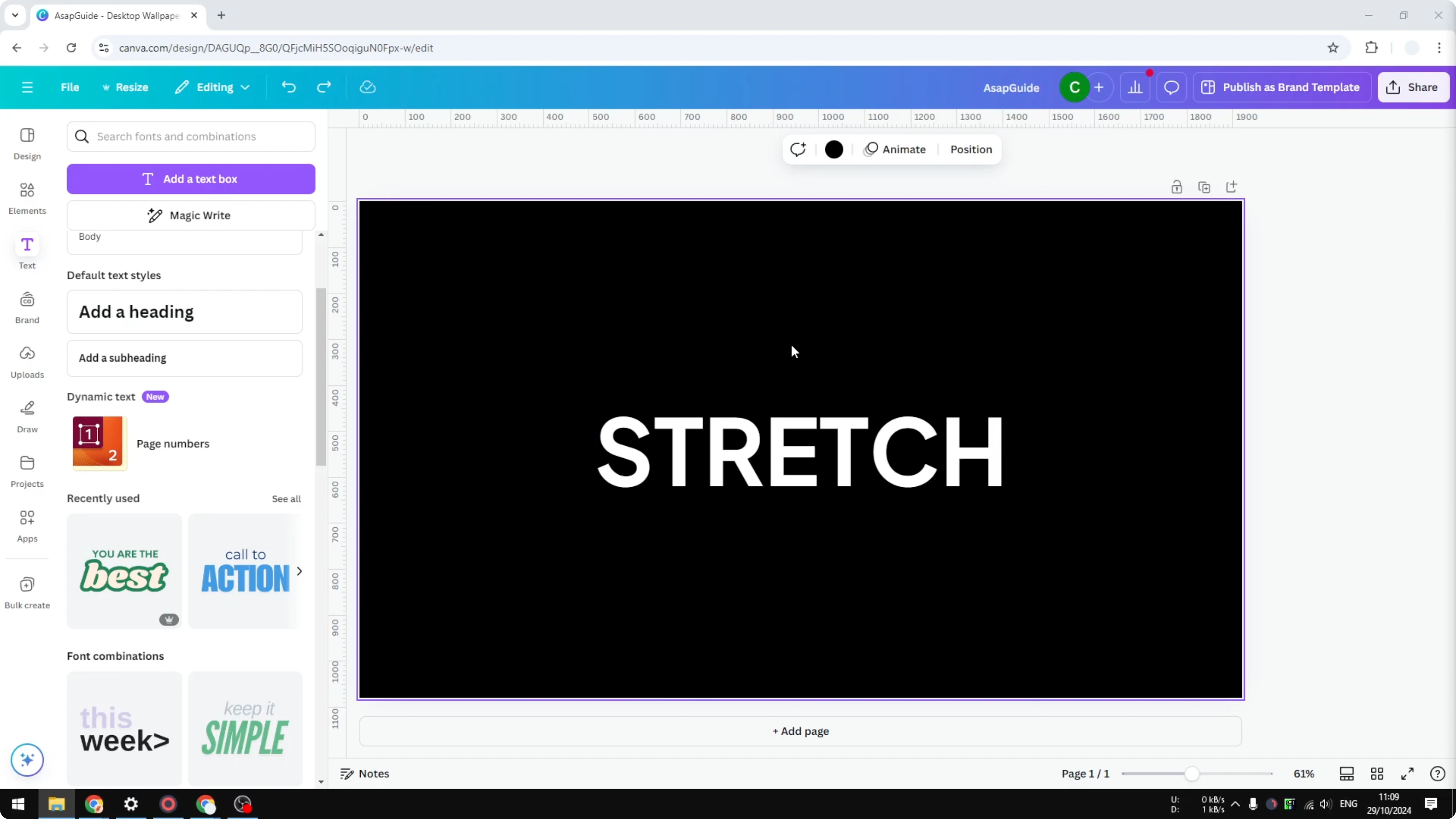Expand the call to ACTION style options
The image size is (1456, 820).
point(300,571)
